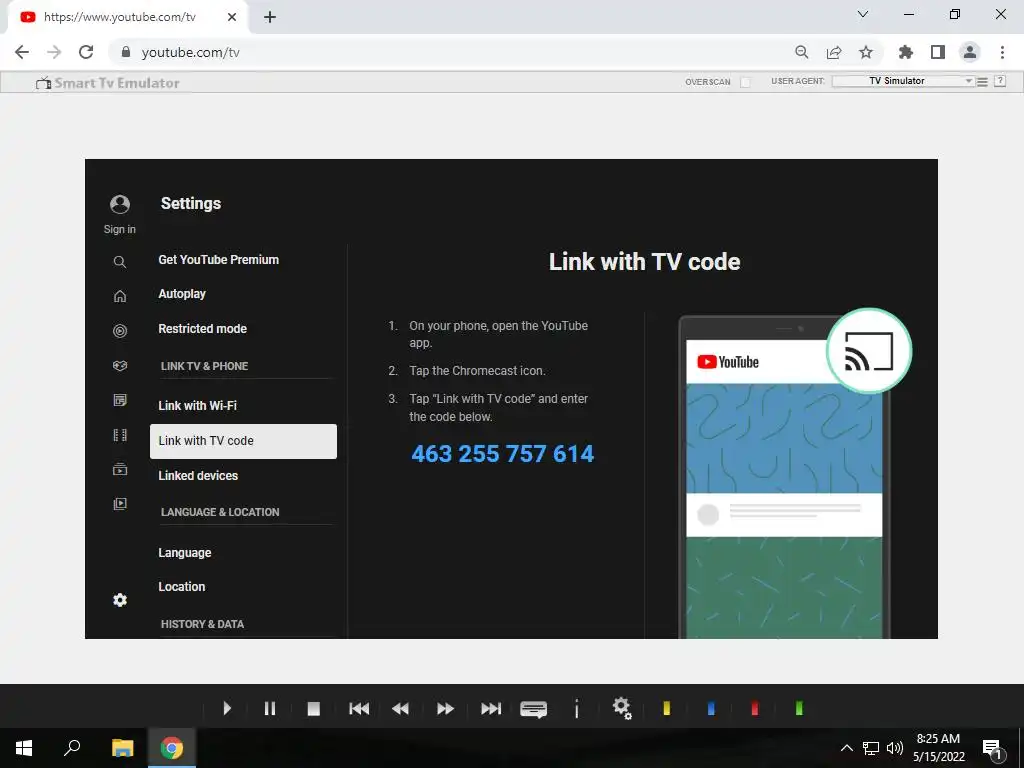Select the youtube.com/tv browser tab
The width and height of the screenshot is (1024, 768).
(127, 17)
